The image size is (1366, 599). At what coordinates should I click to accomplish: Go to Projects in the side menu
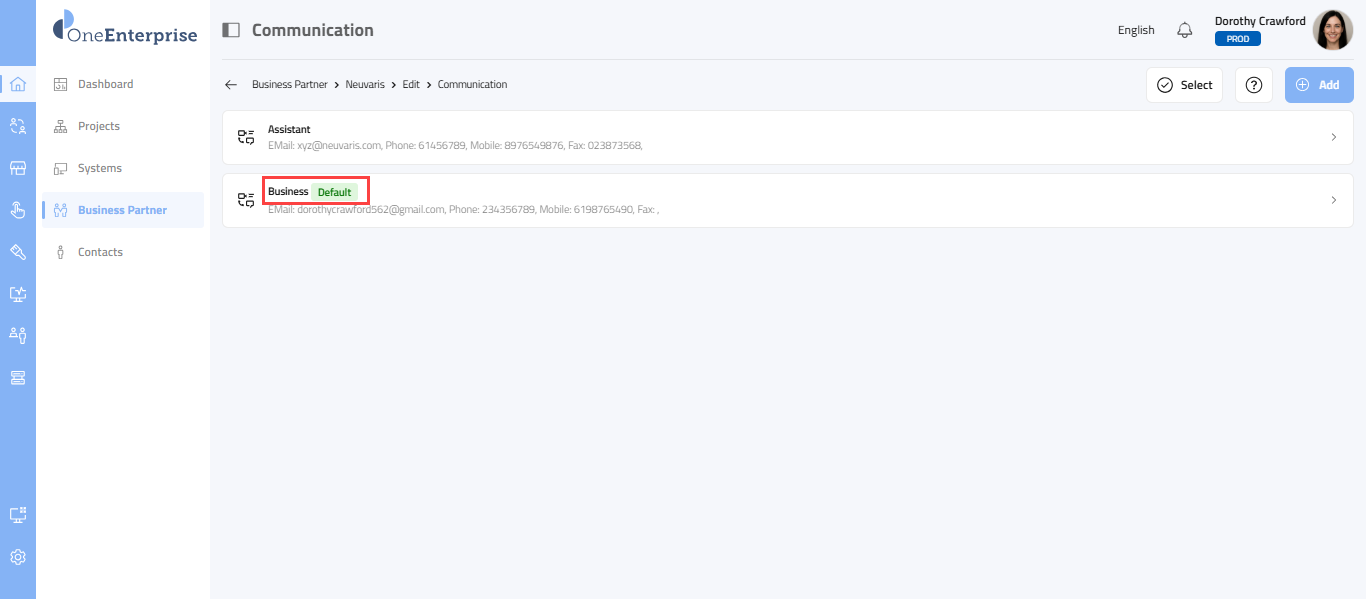pos(98,126)
